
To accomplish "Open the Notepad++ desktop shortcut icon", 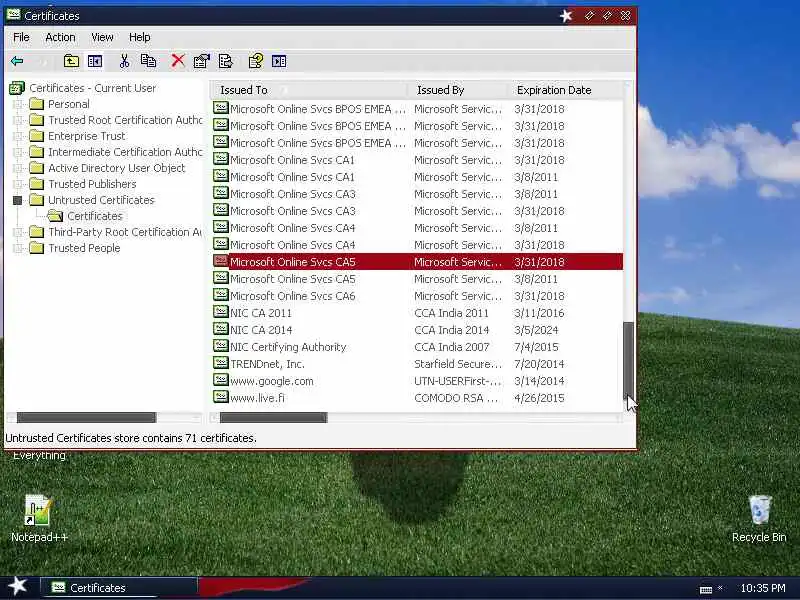I will click(x=38, y=511).
